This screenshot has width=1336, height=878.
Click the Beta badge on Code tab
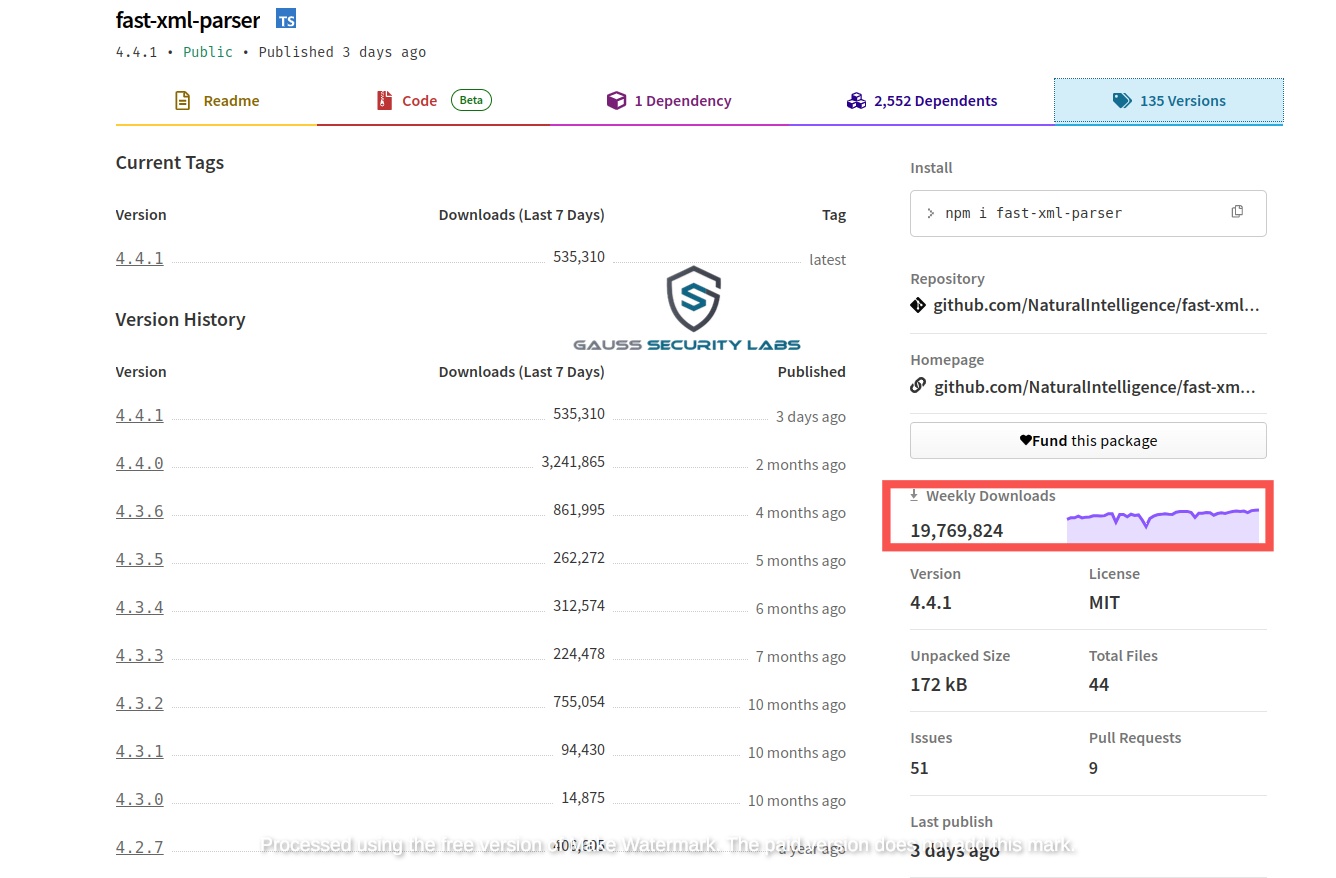point(471,100)
